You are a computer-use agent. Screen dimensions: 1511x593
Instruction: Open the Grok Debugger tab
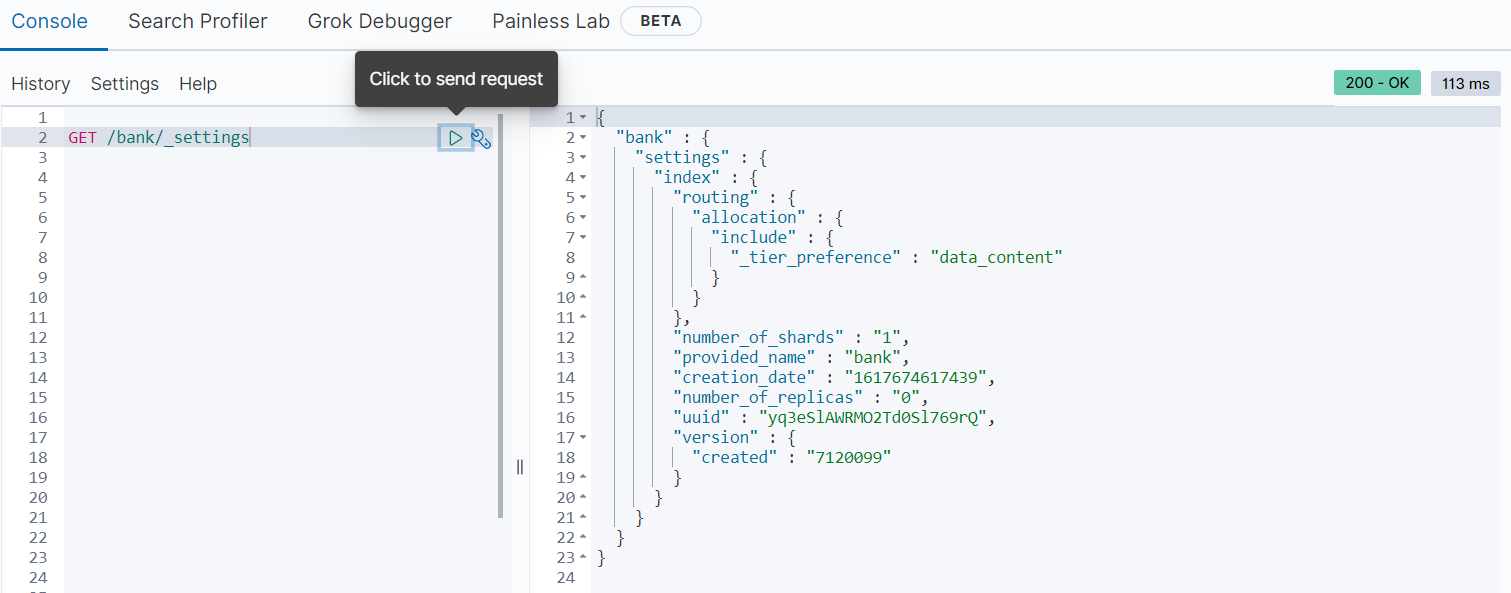[x=379, y=21]
